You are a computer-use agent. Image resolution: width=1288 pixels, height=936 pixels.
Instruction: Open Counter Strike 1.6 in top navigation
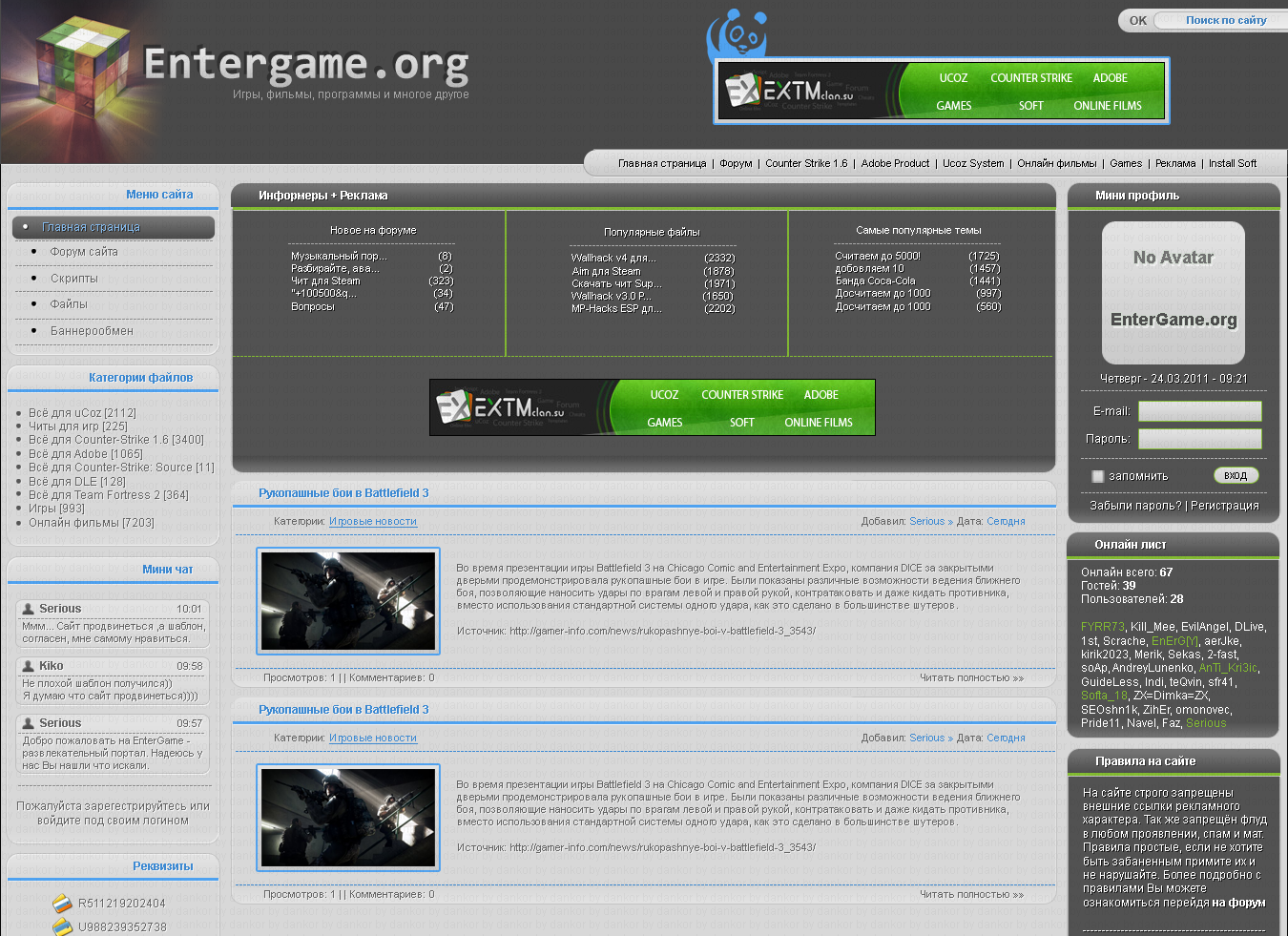point(806,163)
